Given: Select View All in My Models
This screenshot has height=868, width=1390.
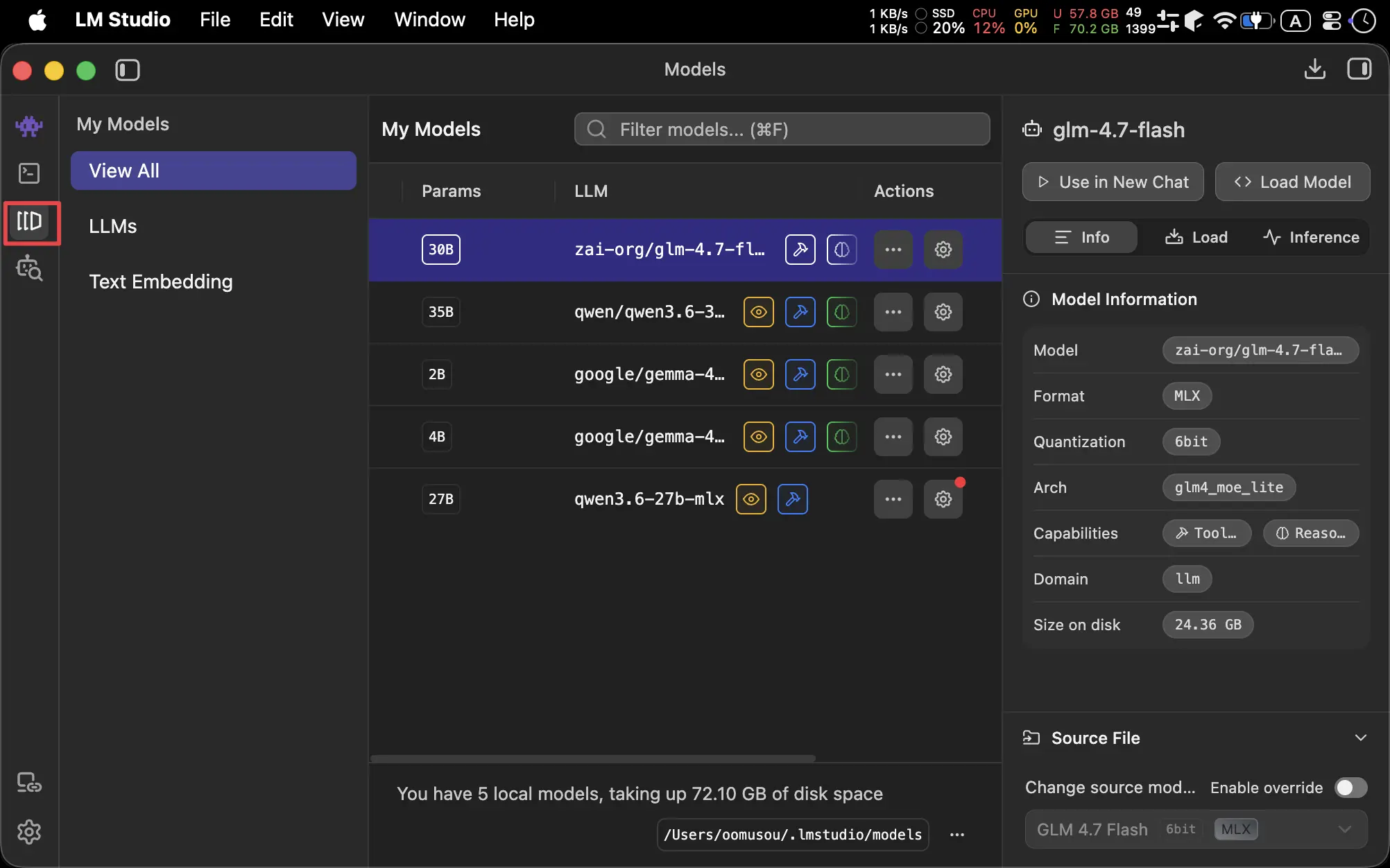Looking at the screenshot, I should point(214,171).
